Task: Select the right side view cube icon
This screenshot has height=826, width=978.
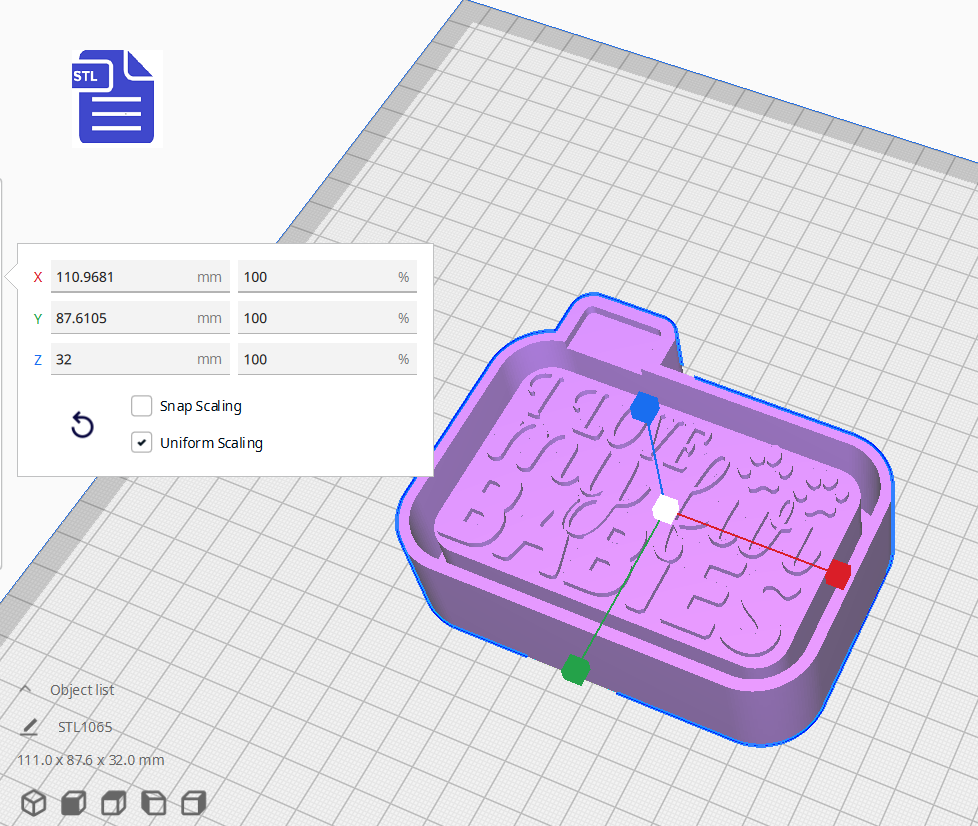Action: [x=193, y=802]
